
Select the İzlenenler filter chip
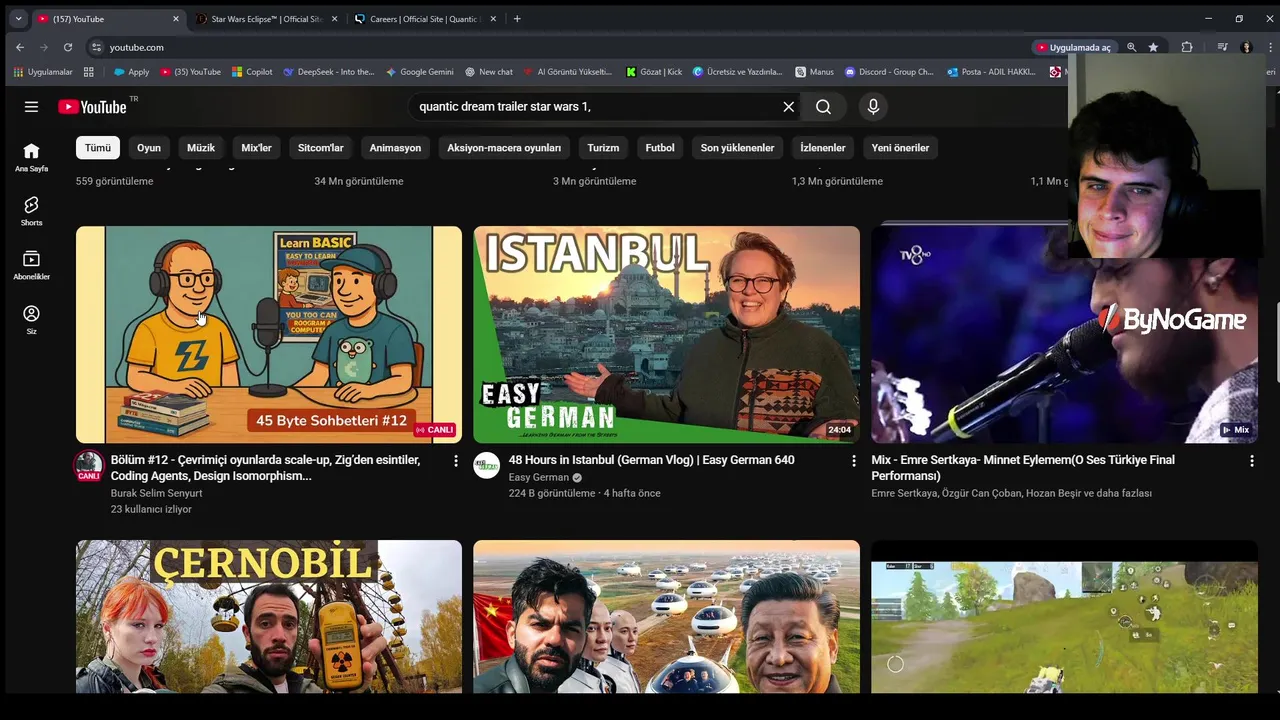pos(823,148)
